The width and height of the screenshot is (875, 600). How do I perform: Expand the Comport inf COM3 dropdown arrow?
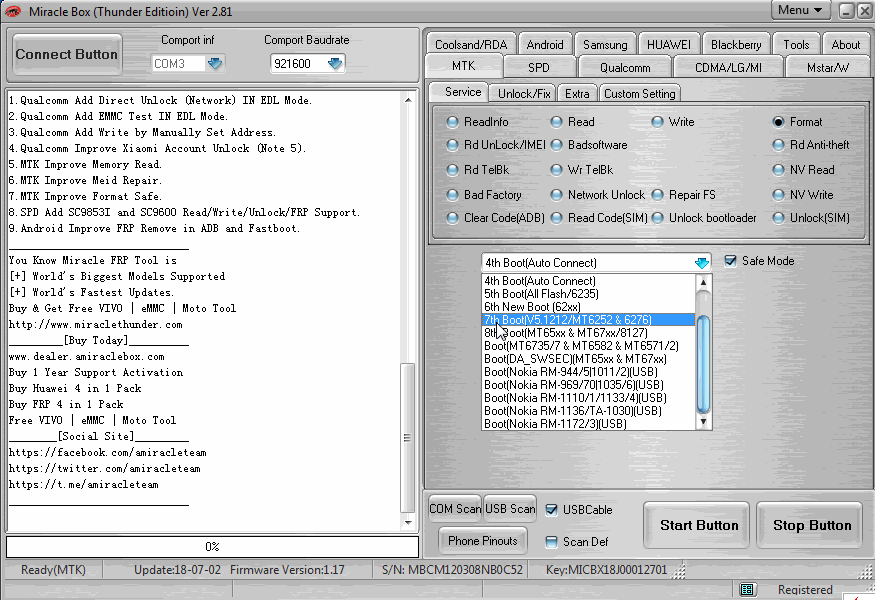[x=215, y=63]
